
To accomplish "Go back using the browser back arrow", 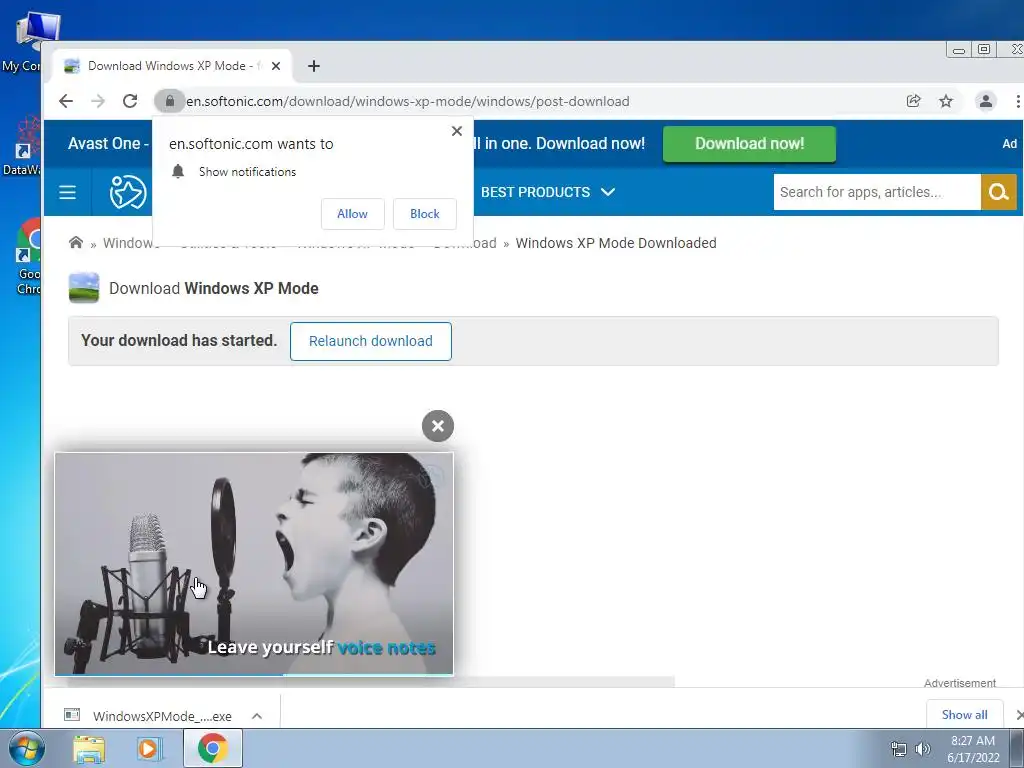I will pos(65,101).
